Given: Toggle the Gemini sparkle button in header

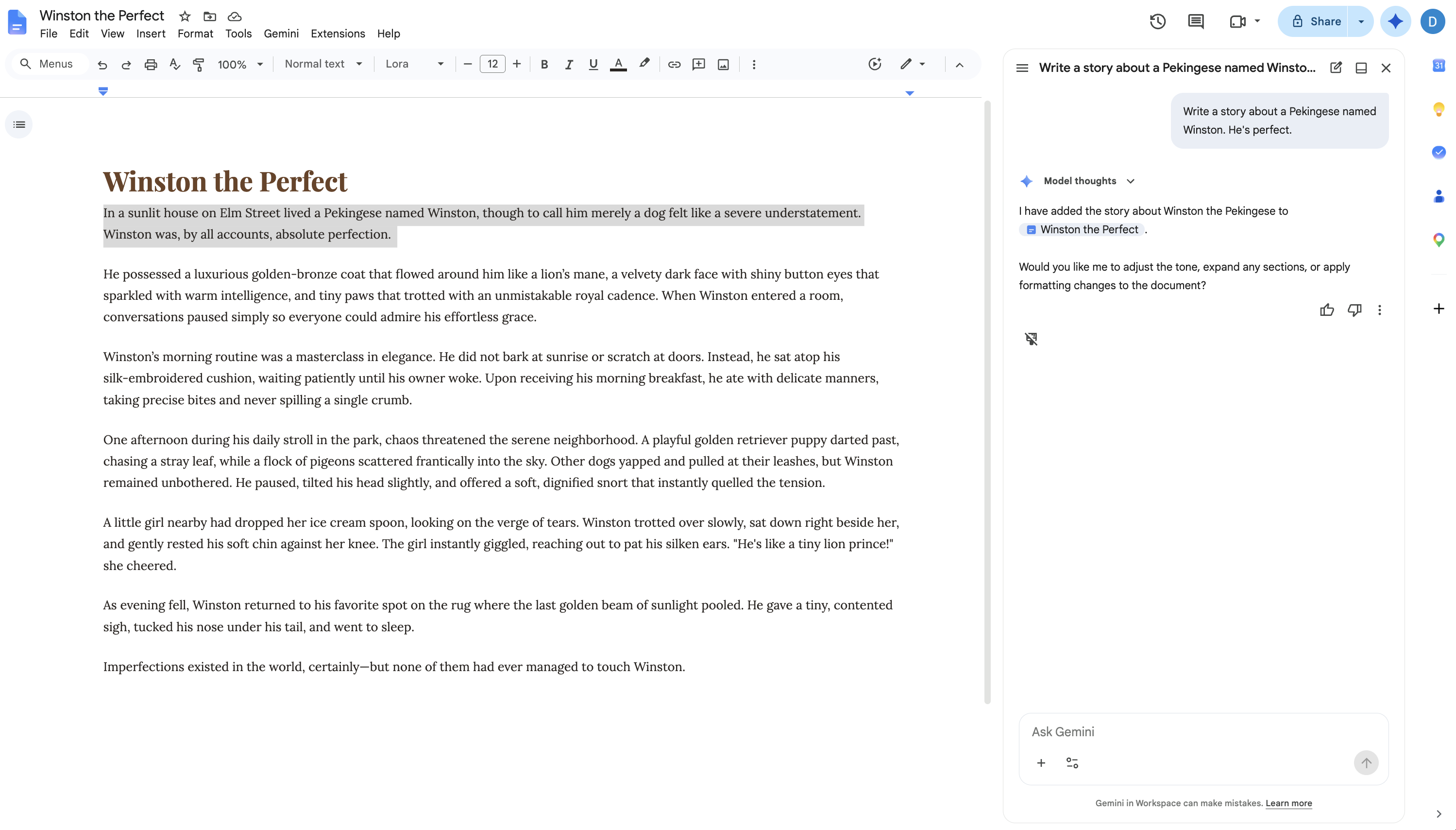Looking at the screenshot, I should point(1395,22).
